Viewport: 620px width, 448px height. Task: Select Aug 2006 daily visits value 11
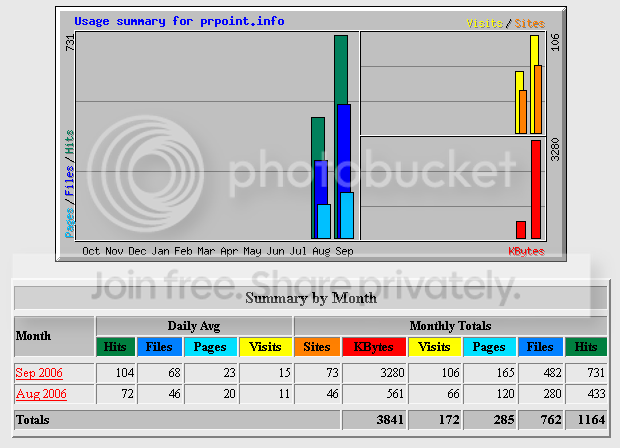point(284,394)
